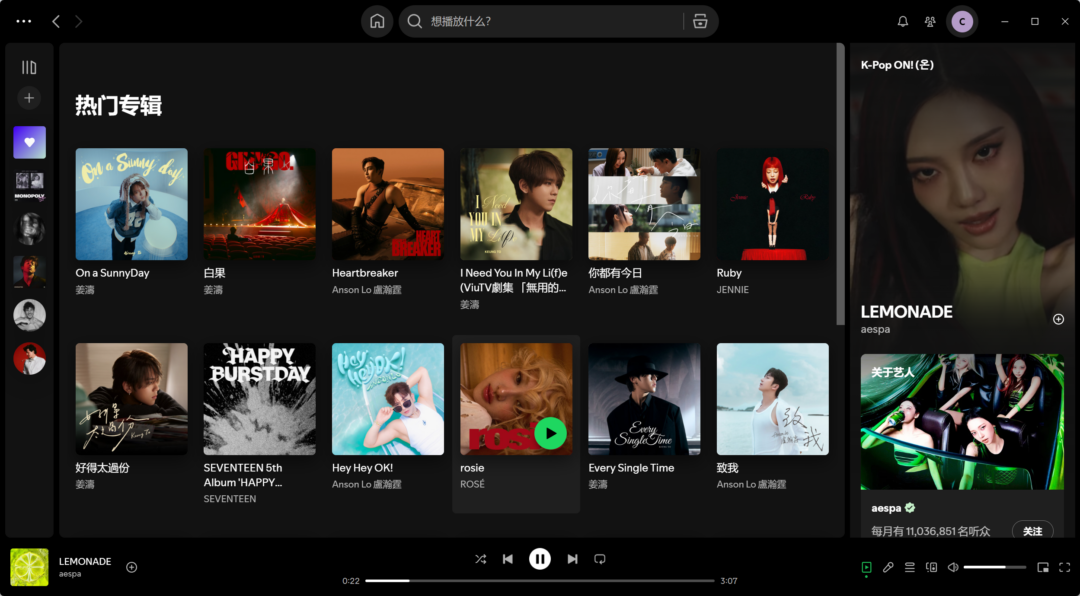Open the Ruby album cover
This screenshot has width=1080, height=596.
coord(773,204)
